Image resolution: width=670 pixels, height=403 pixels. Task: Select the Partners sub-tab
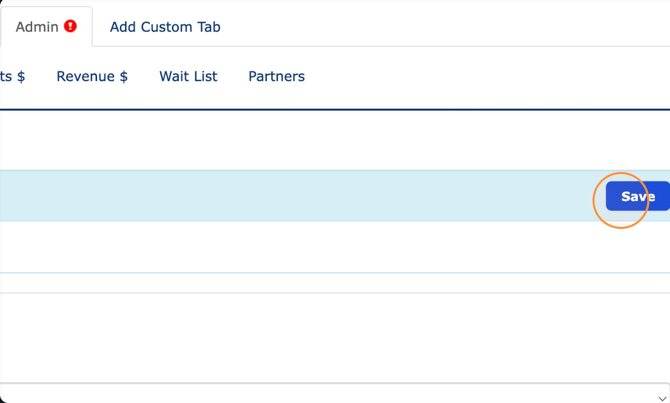(276, 76)
